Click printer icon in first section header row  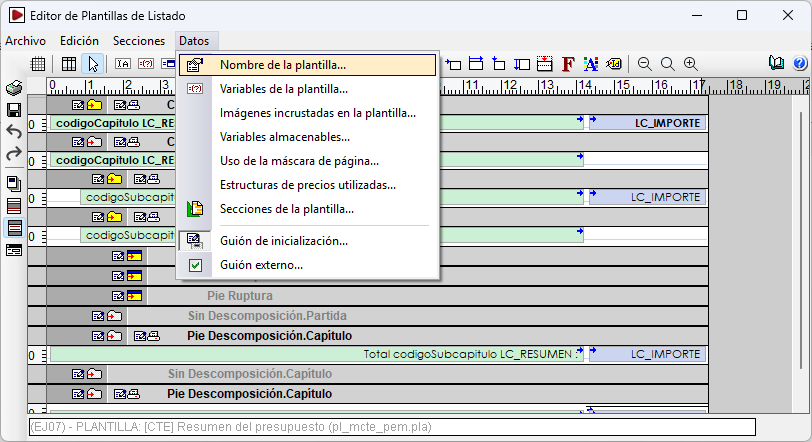click(134, 105)
